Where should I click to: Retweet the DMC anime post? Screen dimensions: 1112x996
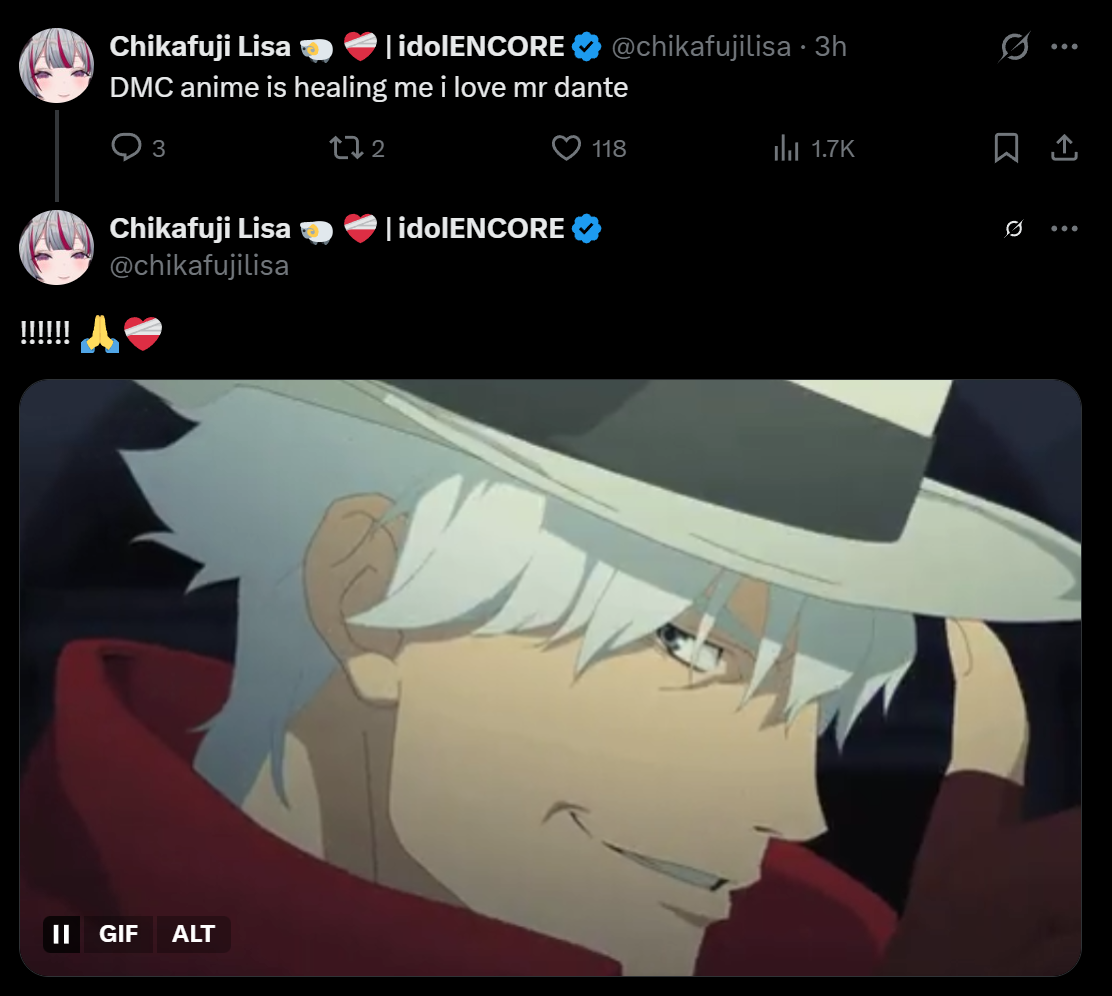[346, 148]
